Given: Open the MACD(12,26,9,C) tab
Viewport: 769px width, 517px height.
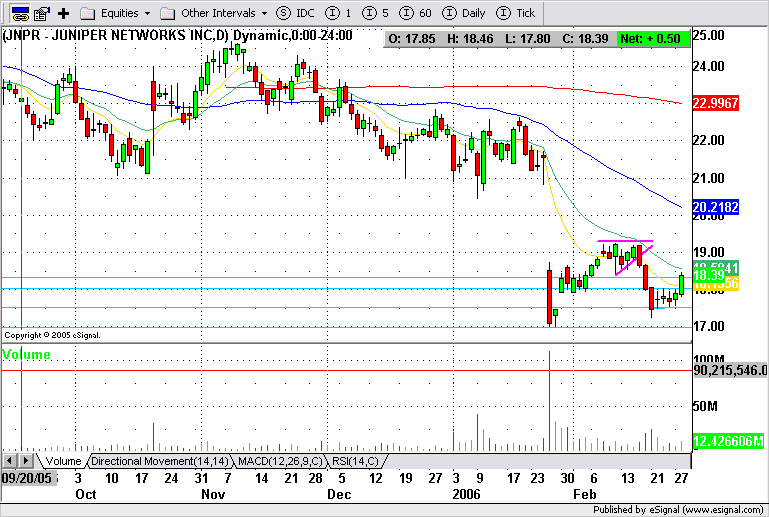Looking at the screenshot, I should [280, 461].
